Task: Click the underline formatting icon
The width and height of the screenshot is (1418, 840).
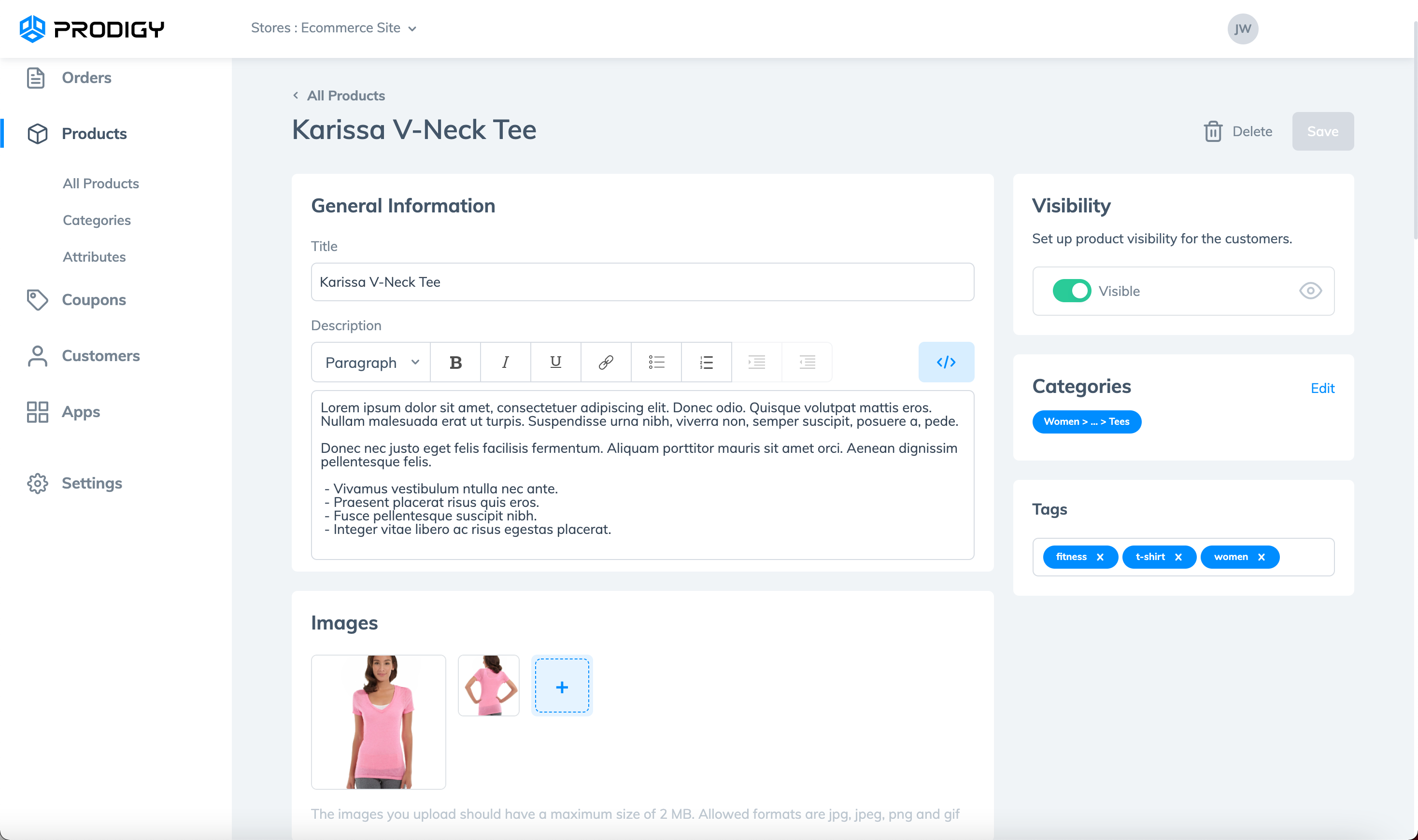Action: tap(555, 362)
